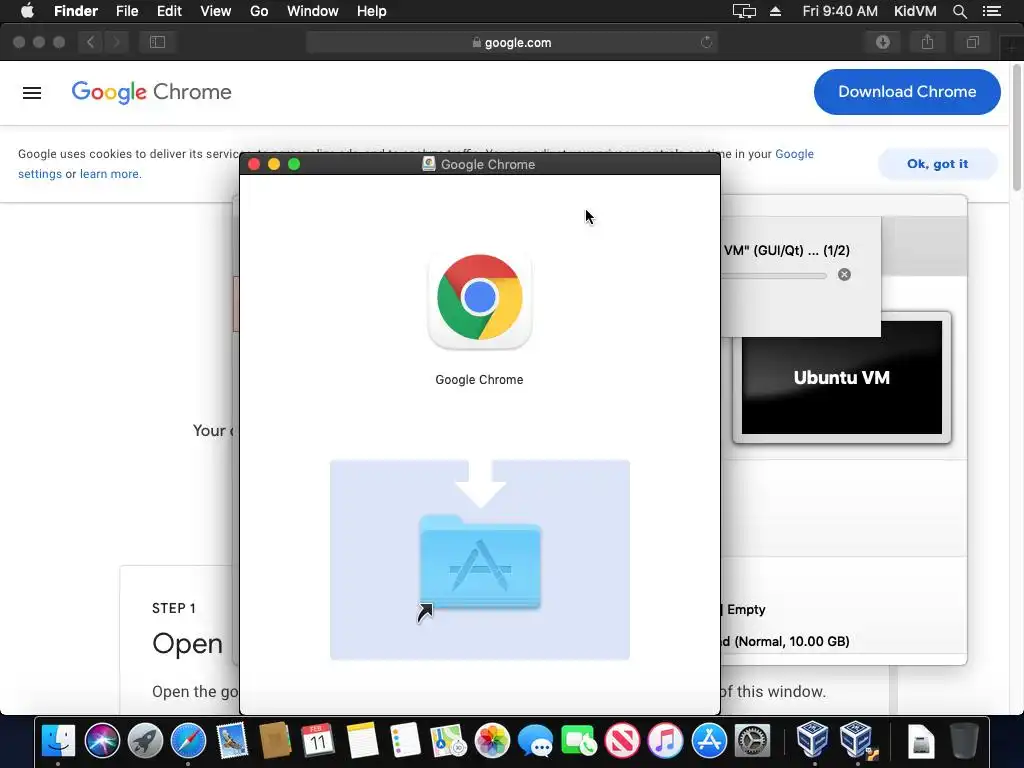The width and height of the screenshot is (1024, 768).
Task: Open Safari downloads button
Action: coord(883,42)
